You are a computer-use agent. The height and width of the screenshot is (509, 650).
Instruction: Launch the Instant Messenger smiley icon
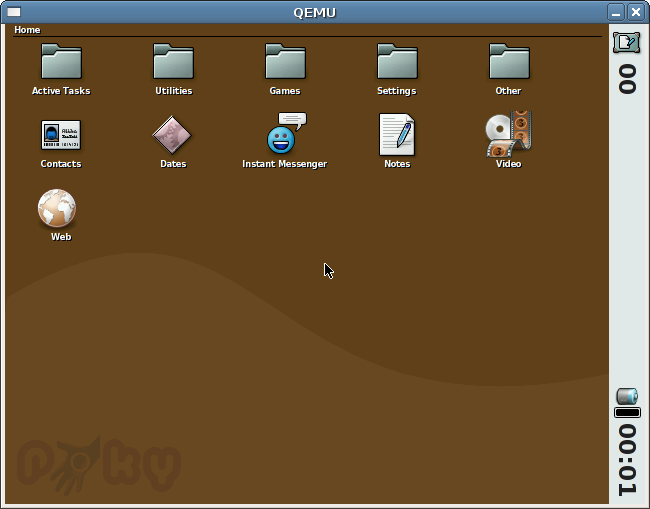[286, 133]
